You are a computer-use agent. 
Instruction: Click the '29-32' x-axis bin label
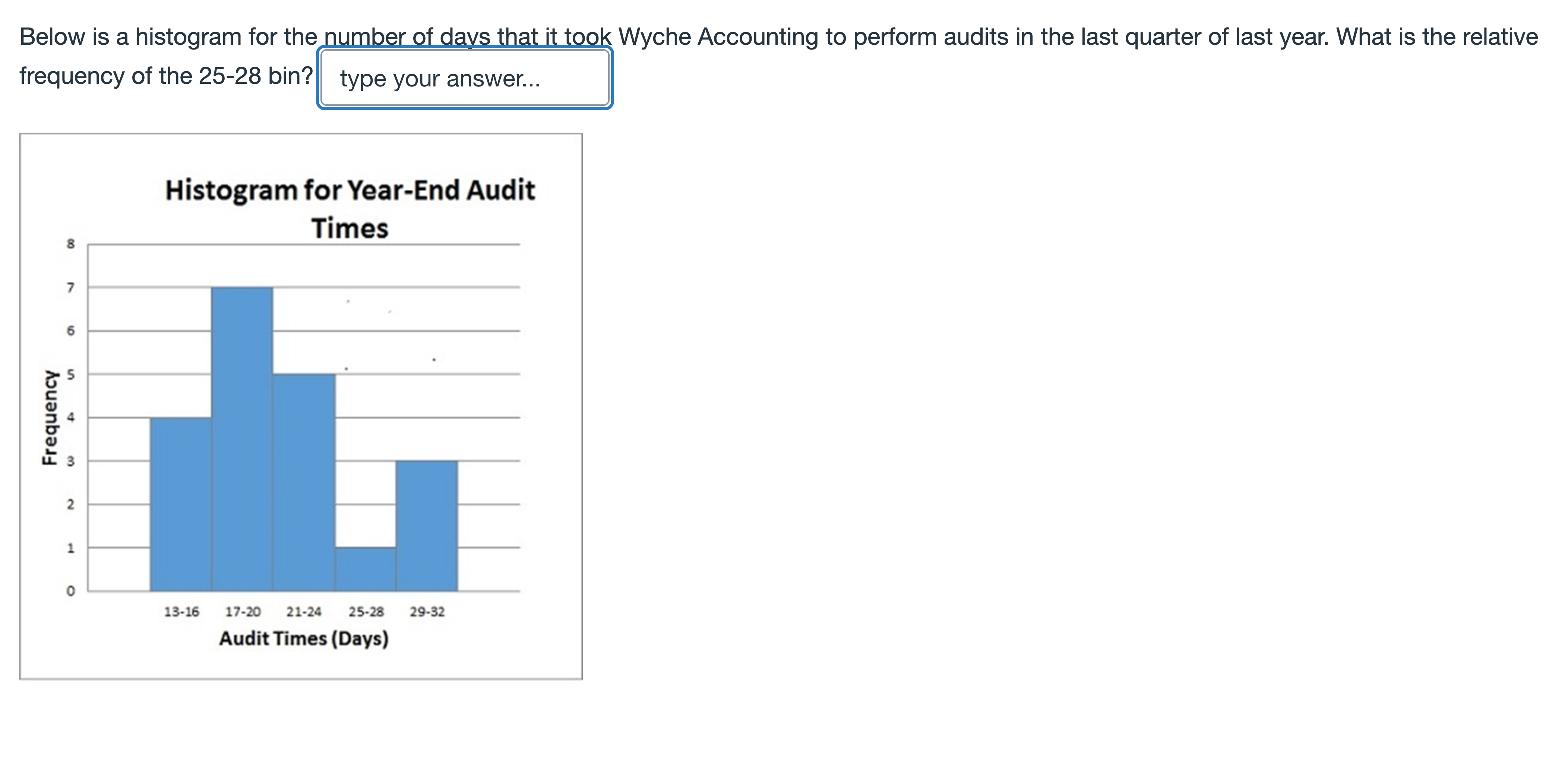(427, 612)
